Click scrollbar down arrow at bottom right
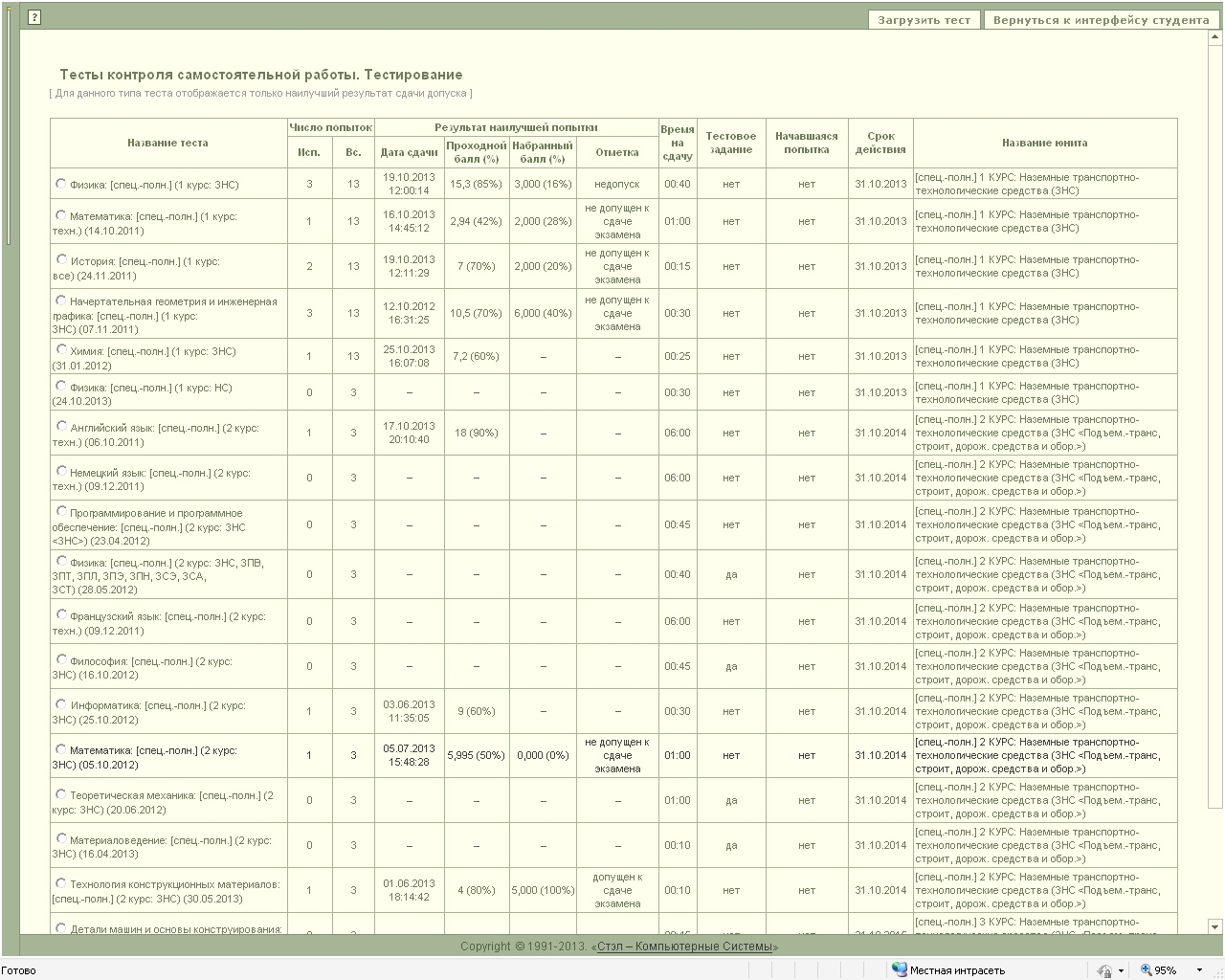Screen dimensions: 1225x980 1215,926
